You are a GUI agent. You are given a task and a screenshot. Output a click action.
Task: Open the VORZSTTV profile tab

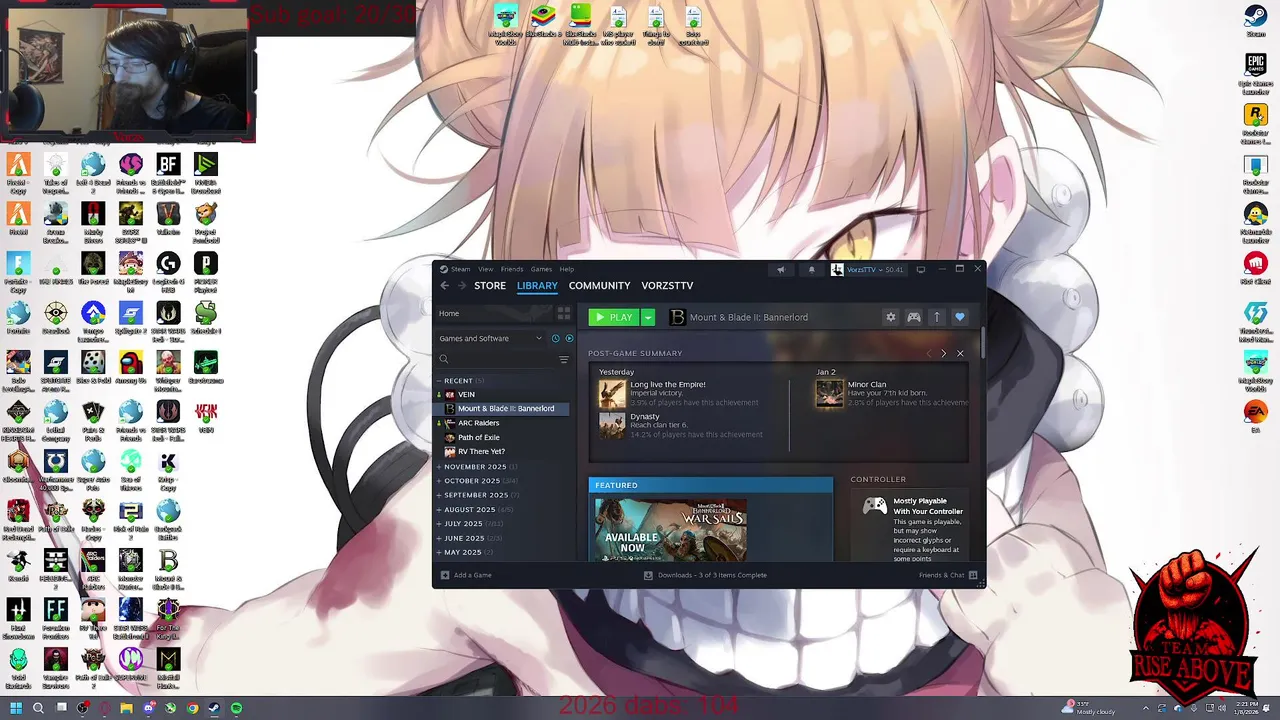(x=667, y=286)
